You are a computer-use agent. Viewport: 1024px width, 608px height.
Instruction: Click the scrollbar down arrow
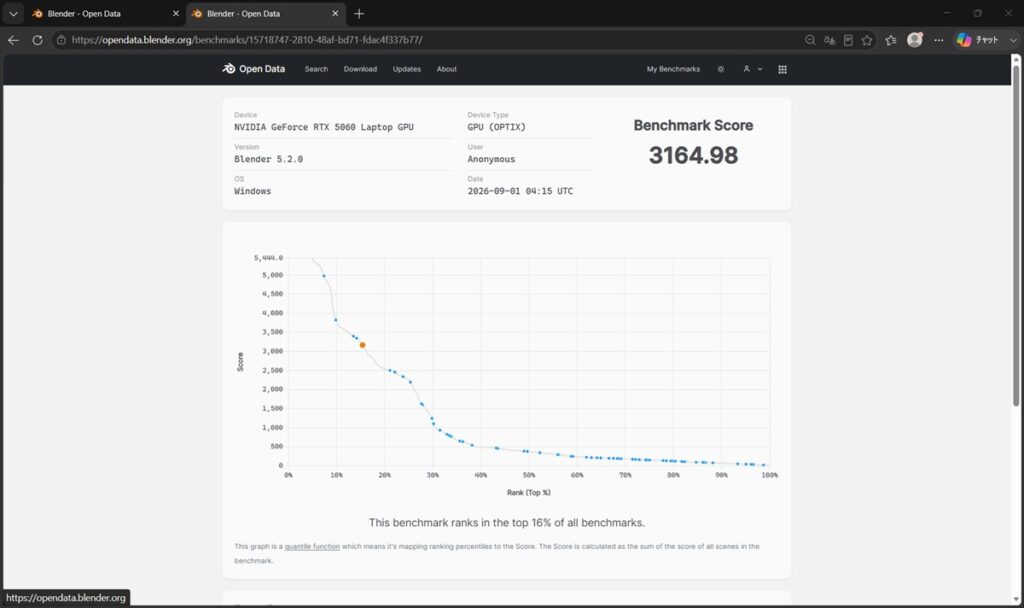(1016, 600)
